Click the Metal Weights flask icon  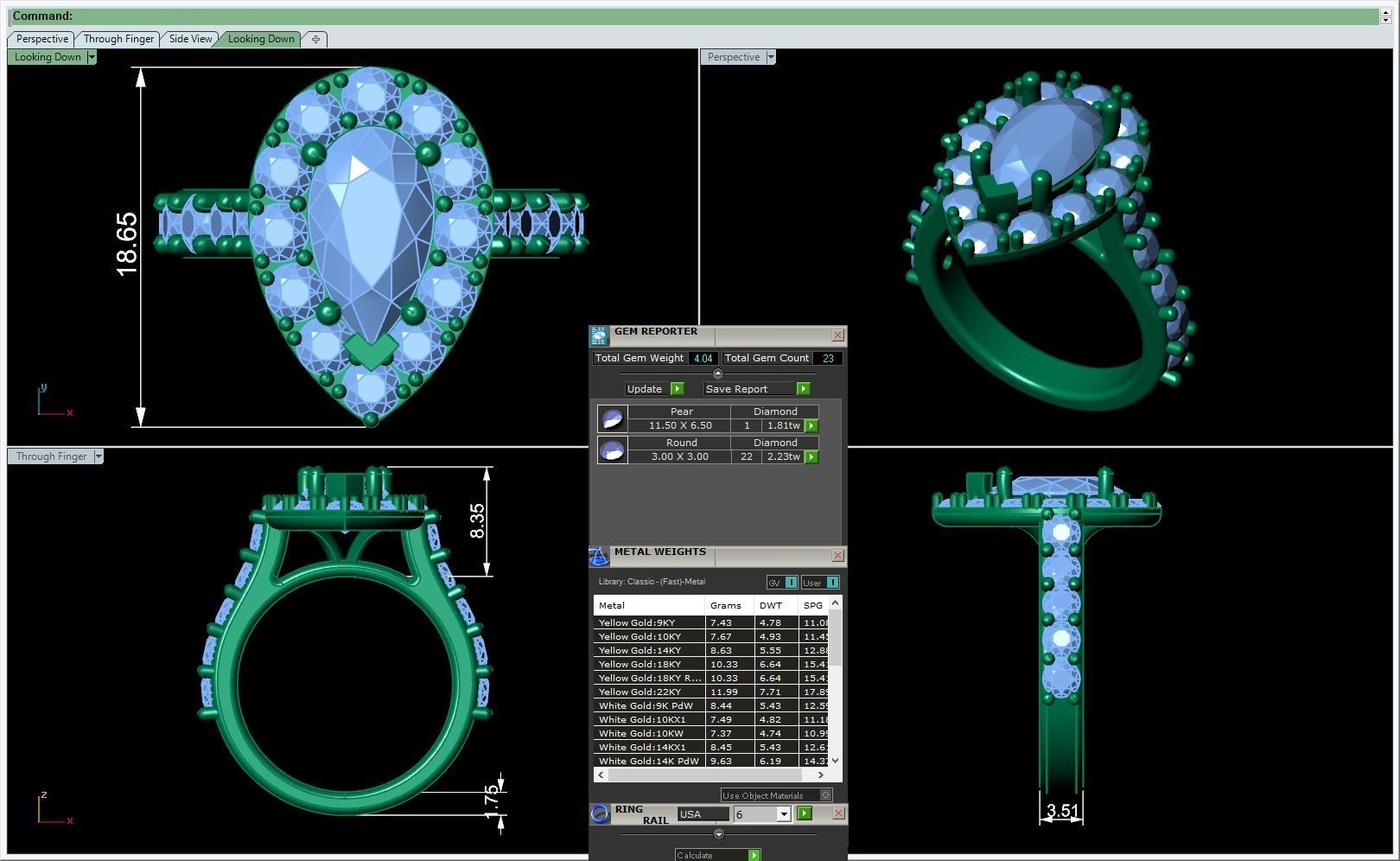click(x=599, y=556)
